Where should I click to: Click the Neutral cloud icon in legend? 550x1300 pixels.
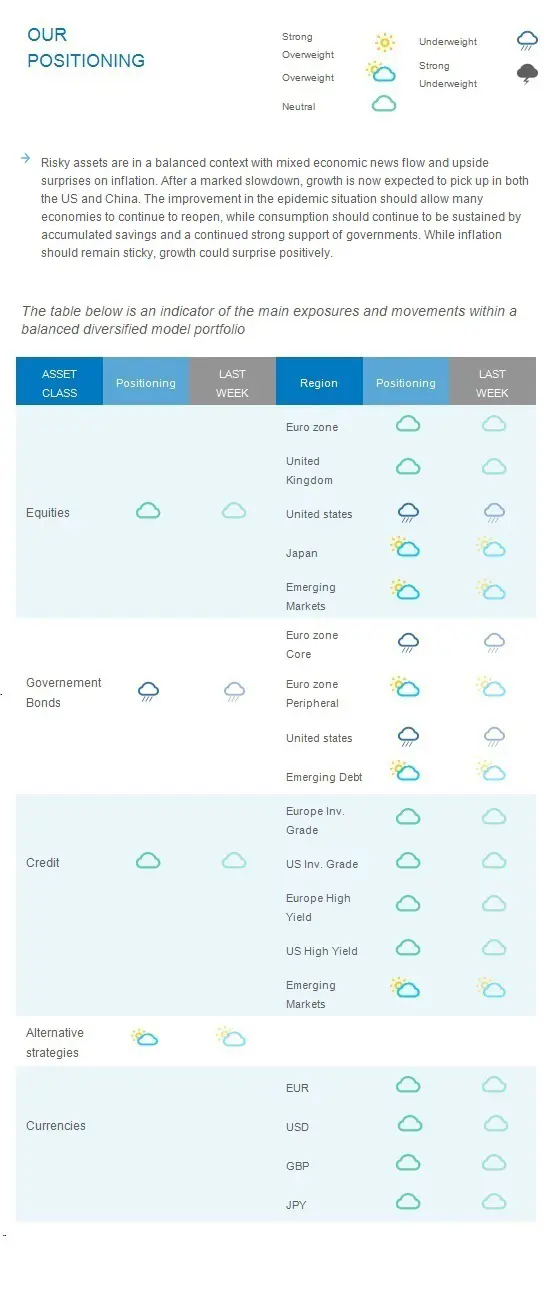coord(384,103)
